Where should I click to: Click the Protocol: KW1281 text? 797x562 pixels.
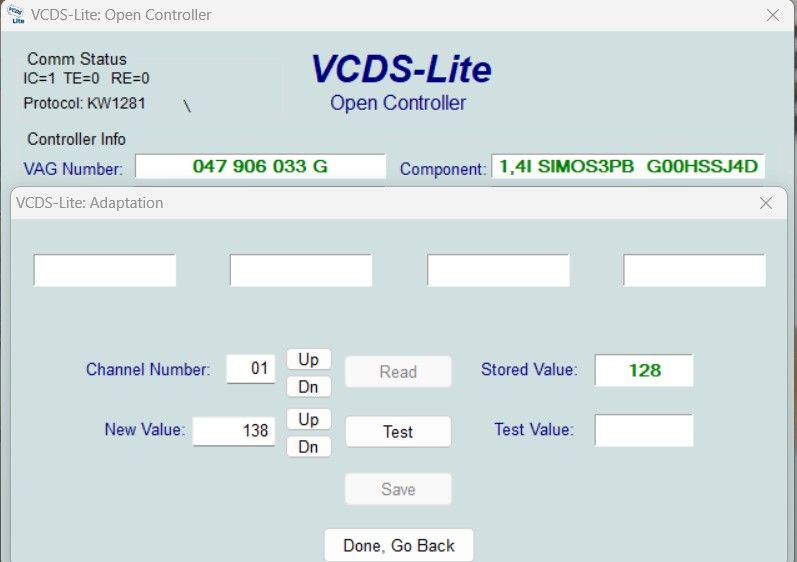click(x=84, y=103)
